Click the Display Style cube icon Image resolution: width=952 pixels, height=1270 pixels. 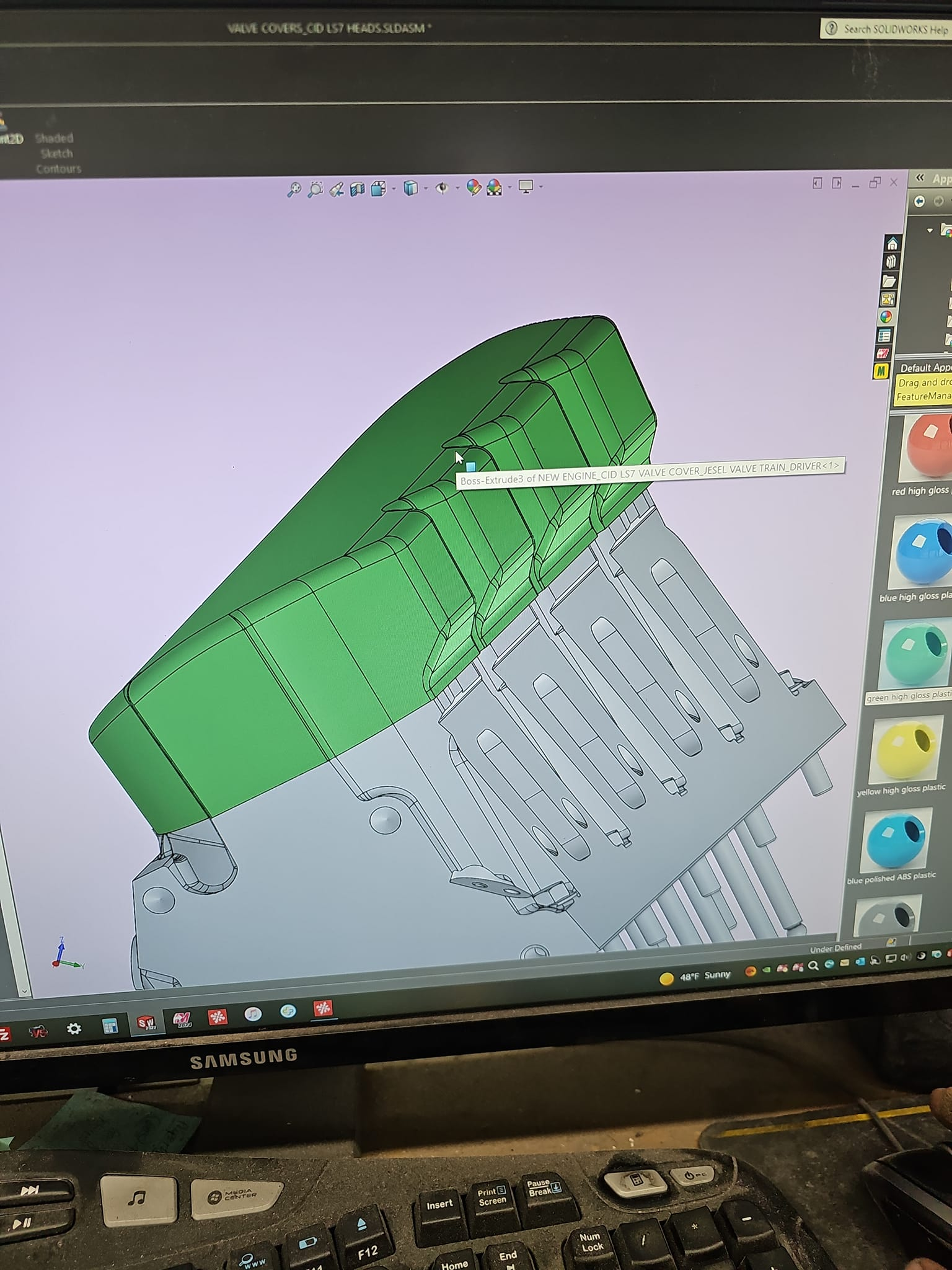410,188
